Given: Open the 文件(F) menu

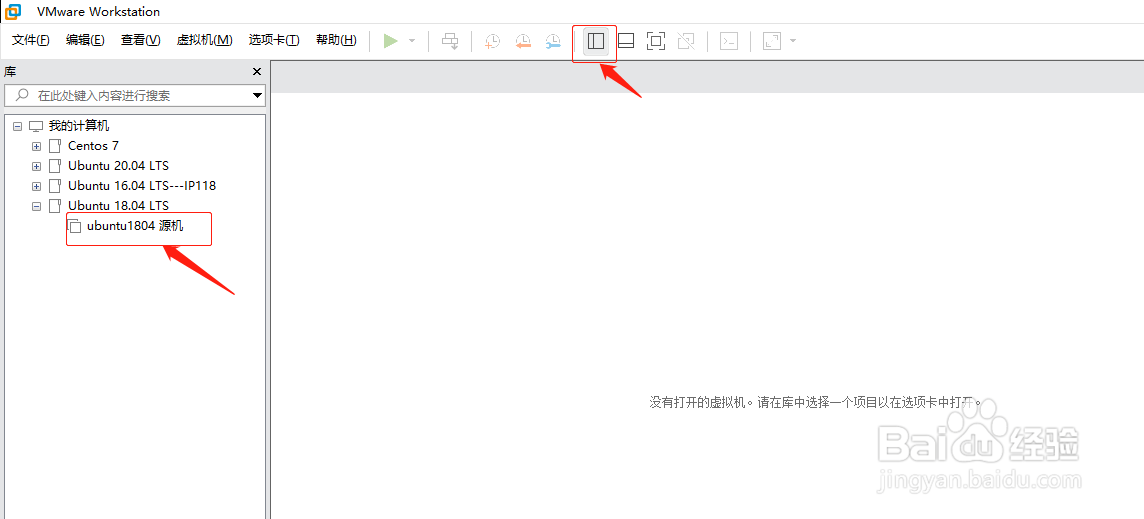Looking at the screenshot, I should [x=31, y=40].
